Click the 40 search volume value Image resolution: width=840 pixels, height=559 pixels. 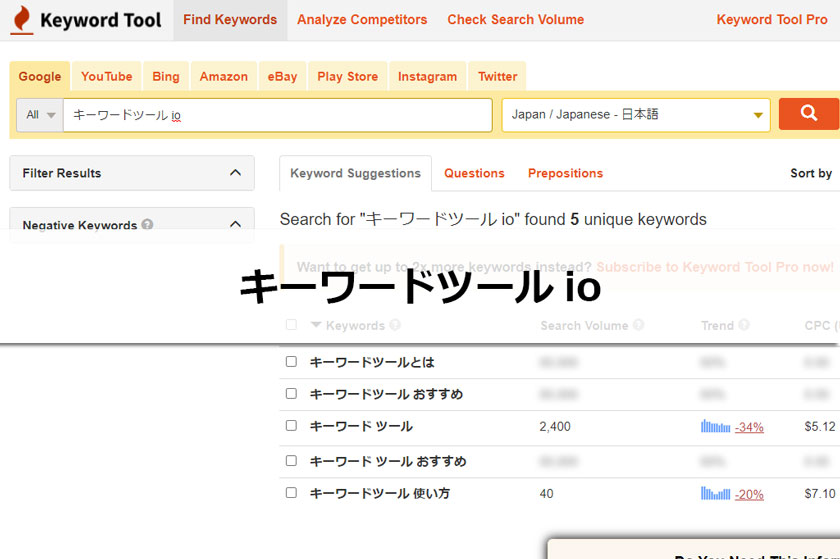[x=546, y=494]
